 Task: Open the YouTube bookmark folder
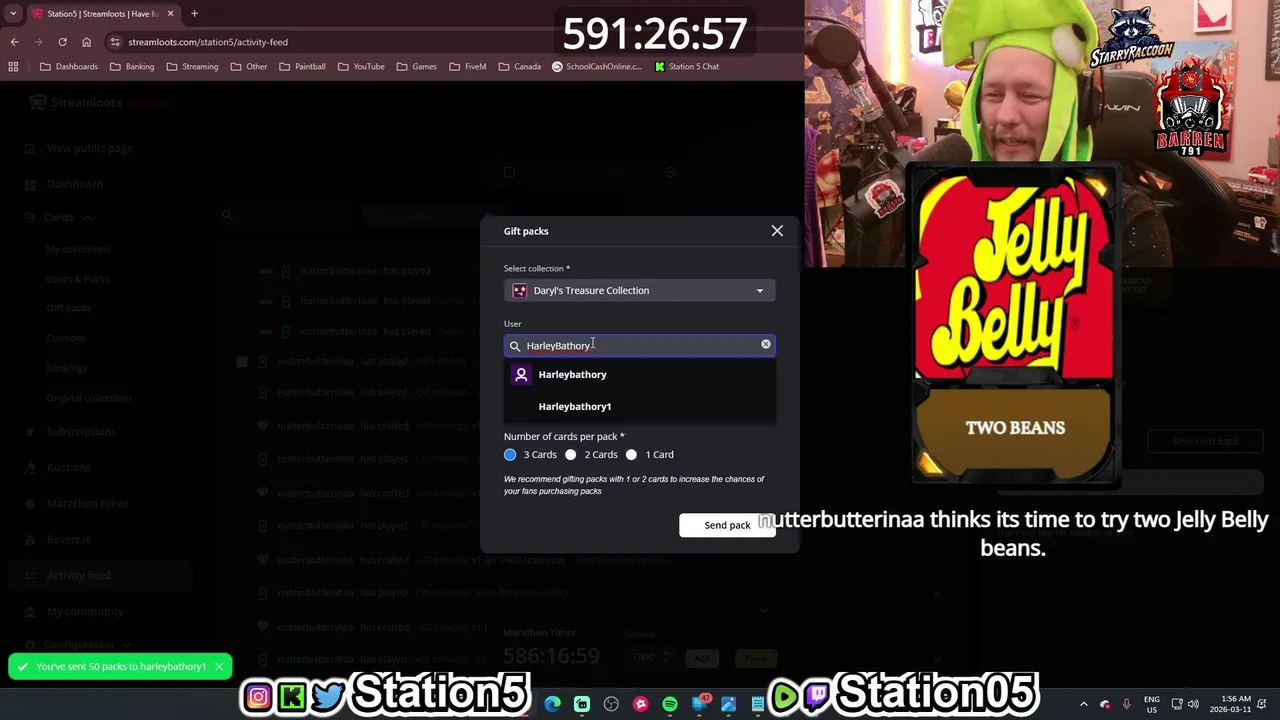click(x=361, y=67)
